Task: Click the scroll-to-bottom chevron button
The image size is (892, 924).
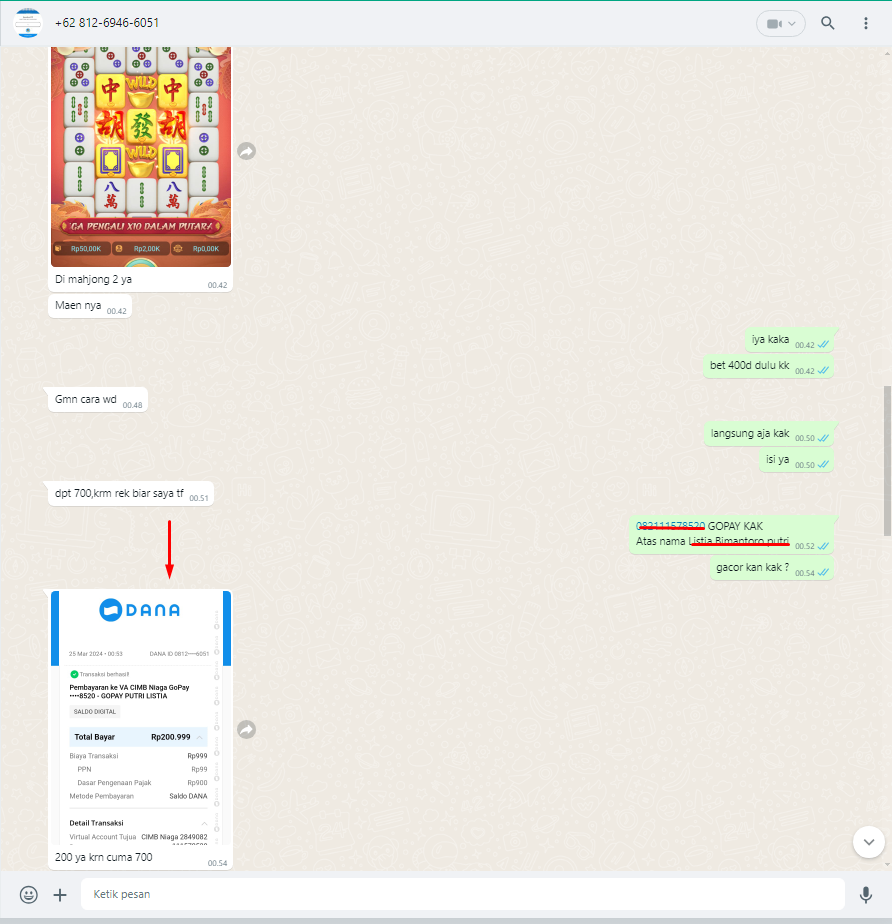Action: tap(868, 842)
